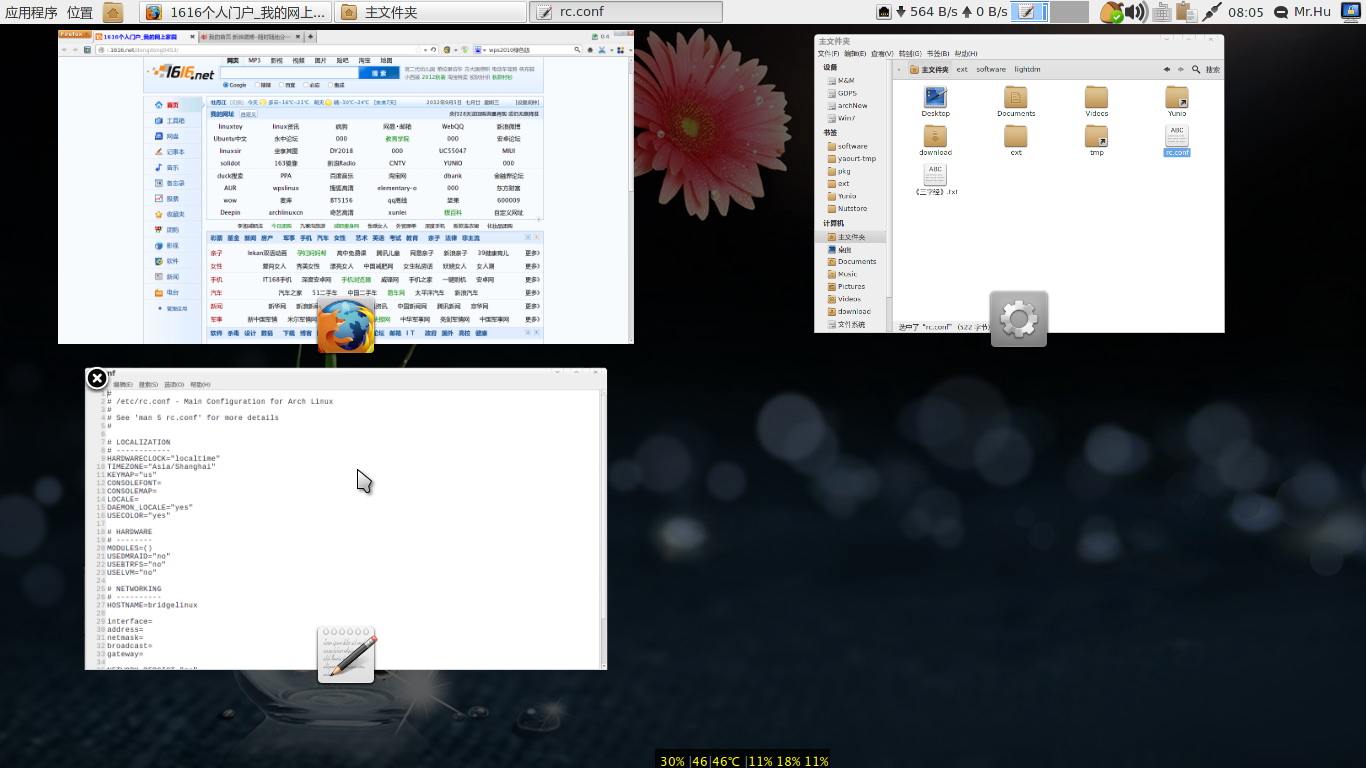Click the 1616.net search input field
The image size is (1366, 768).
[289, 73]
